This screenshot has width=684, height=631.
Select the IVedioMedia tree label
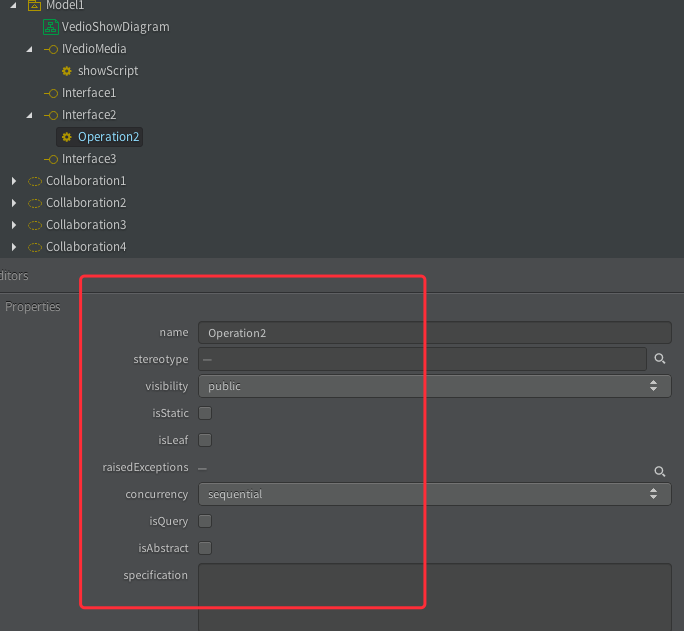tap(94, 49)
